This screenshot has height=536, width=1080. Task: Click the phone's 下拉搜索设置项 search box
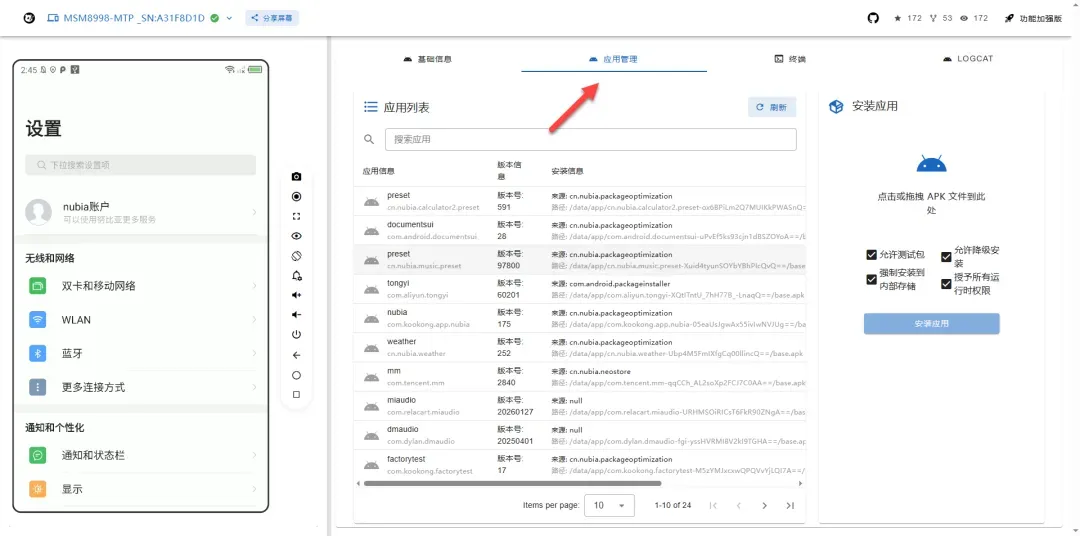click(x=141, y=165)
